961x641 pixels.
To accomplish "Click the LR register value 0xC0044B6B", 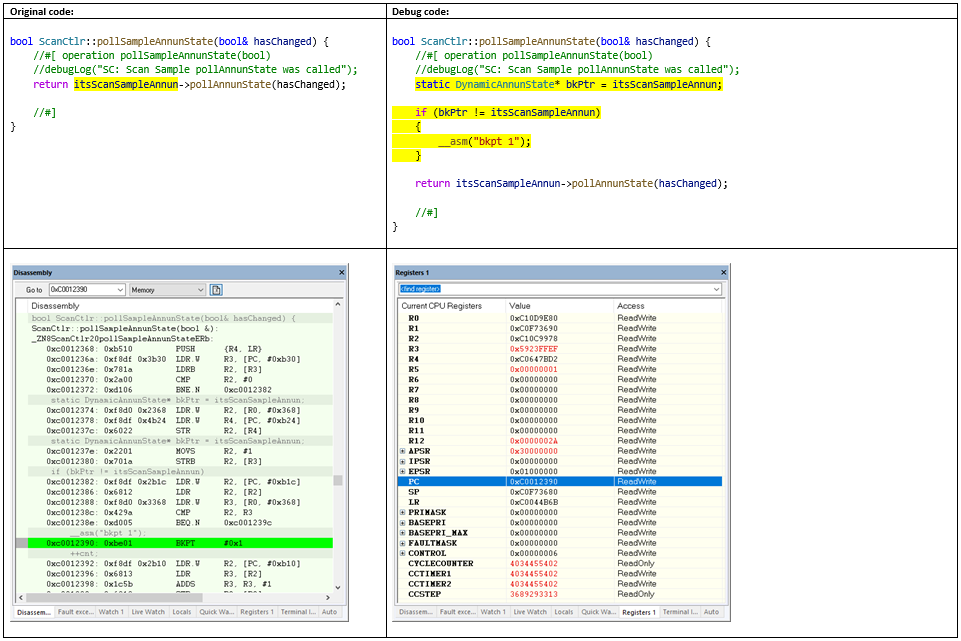I will click(x=534, y=503).
